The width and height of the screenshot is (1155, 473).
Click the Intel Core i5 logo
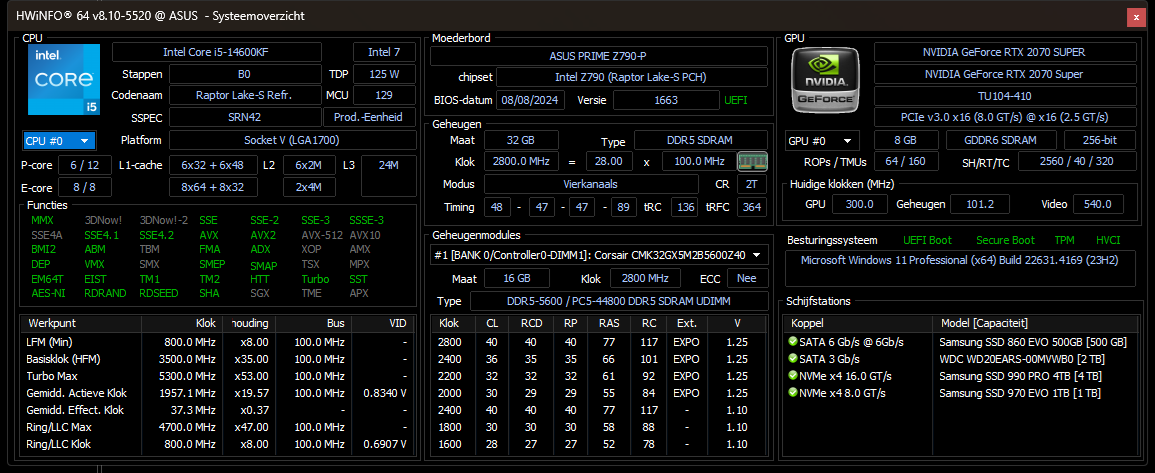(x=64, y=80)
